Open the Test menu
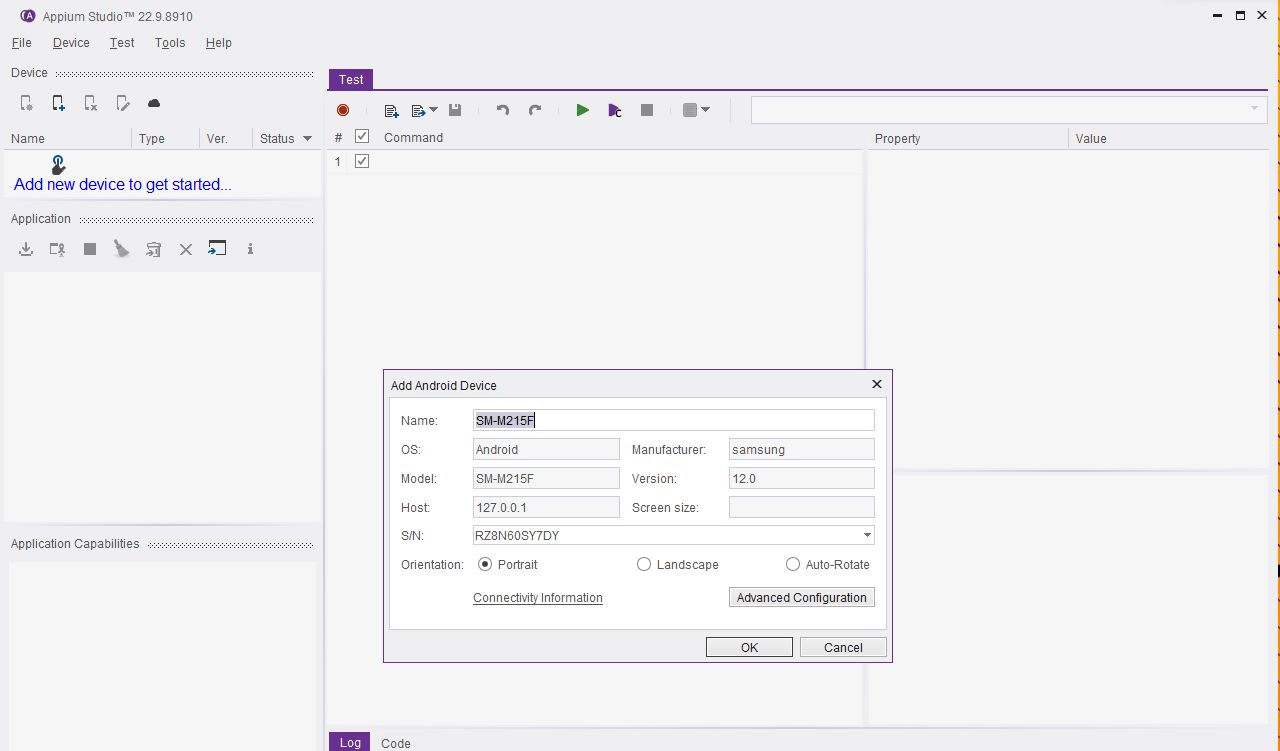Image resolution: width=1280 pixels, height=751 pixels. pos(122,43)
